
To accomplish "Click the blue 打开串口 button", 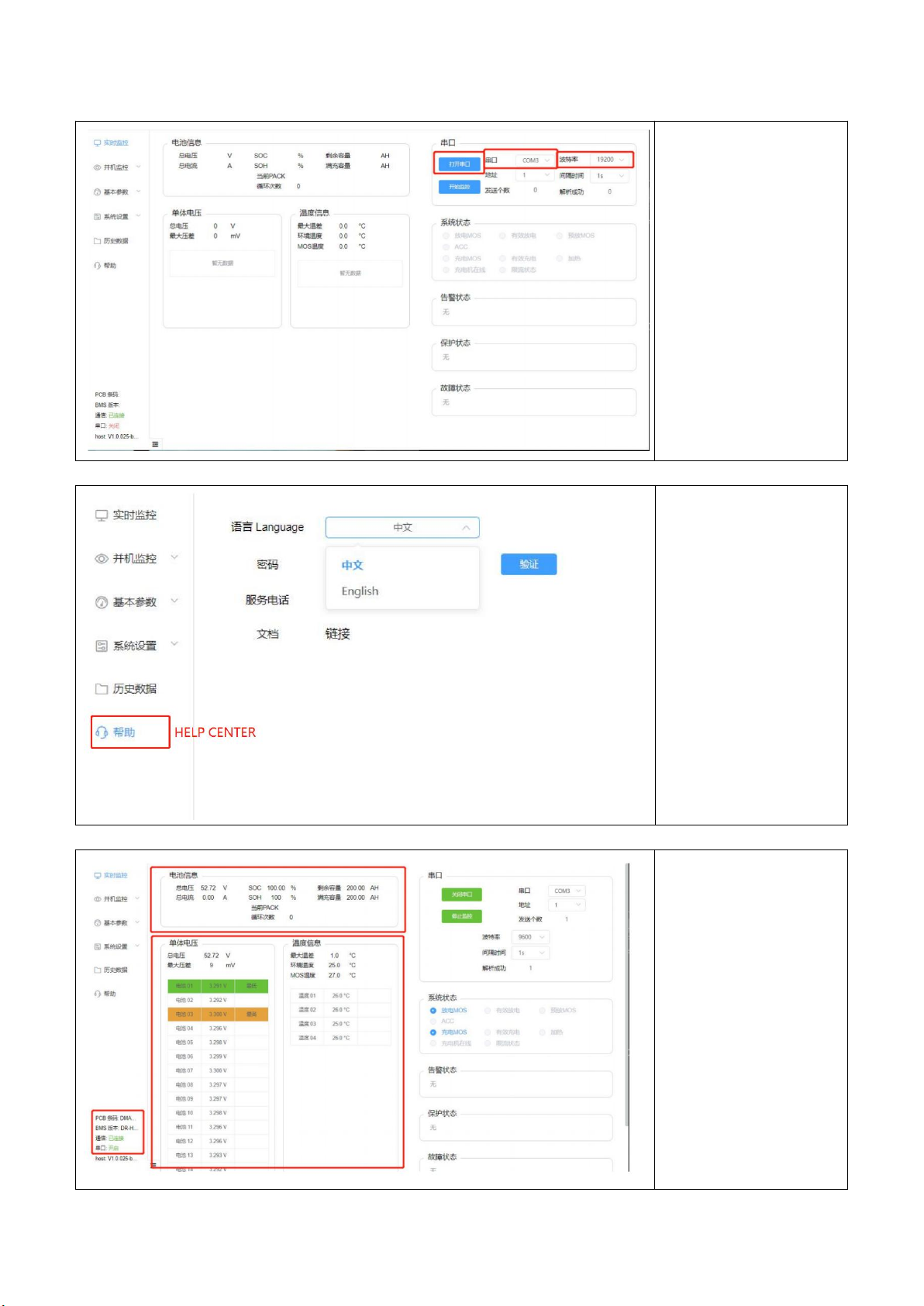I will tap(460, 164).
